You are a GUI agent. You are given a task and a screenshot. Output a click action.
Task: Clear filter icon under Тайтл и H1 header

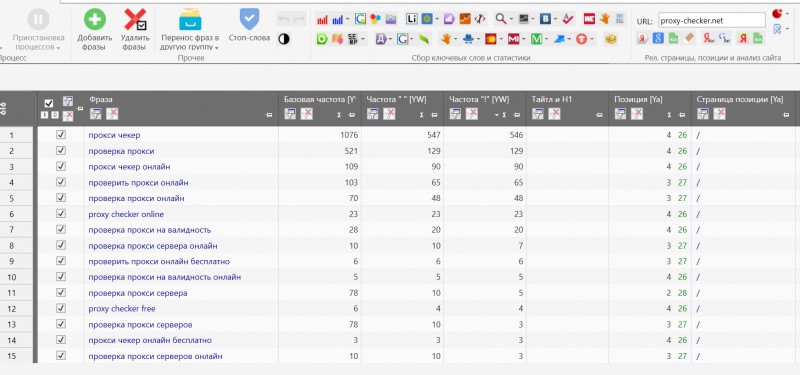[x=554, y=114]
